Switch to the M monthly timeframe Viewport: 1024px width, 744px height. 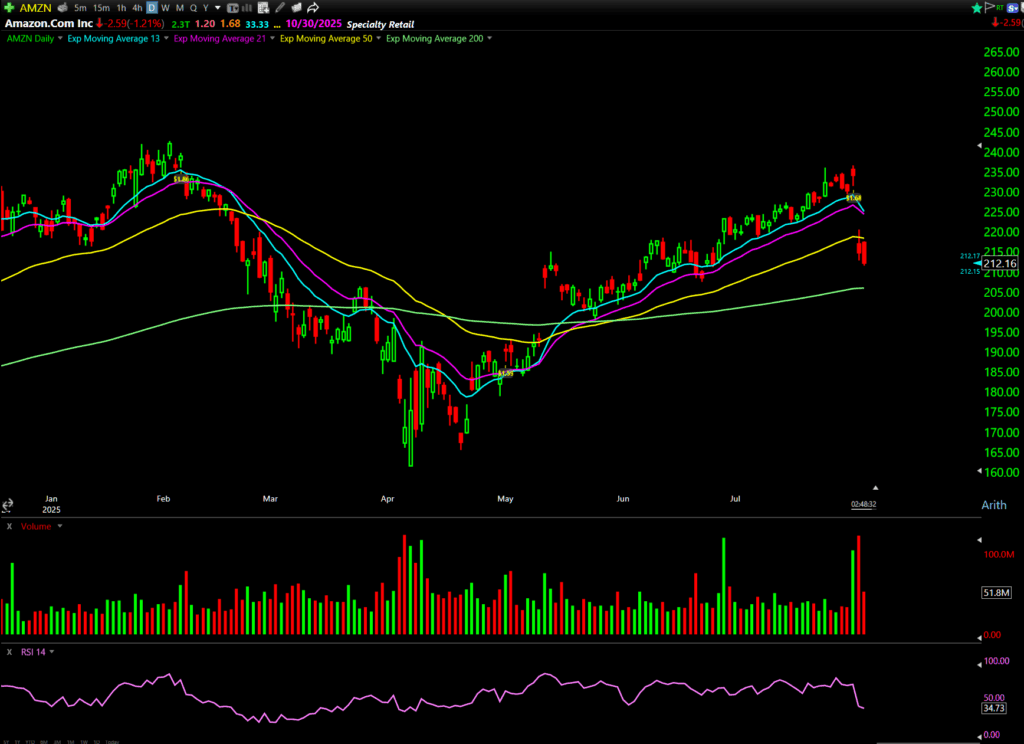tap(180, 8)
